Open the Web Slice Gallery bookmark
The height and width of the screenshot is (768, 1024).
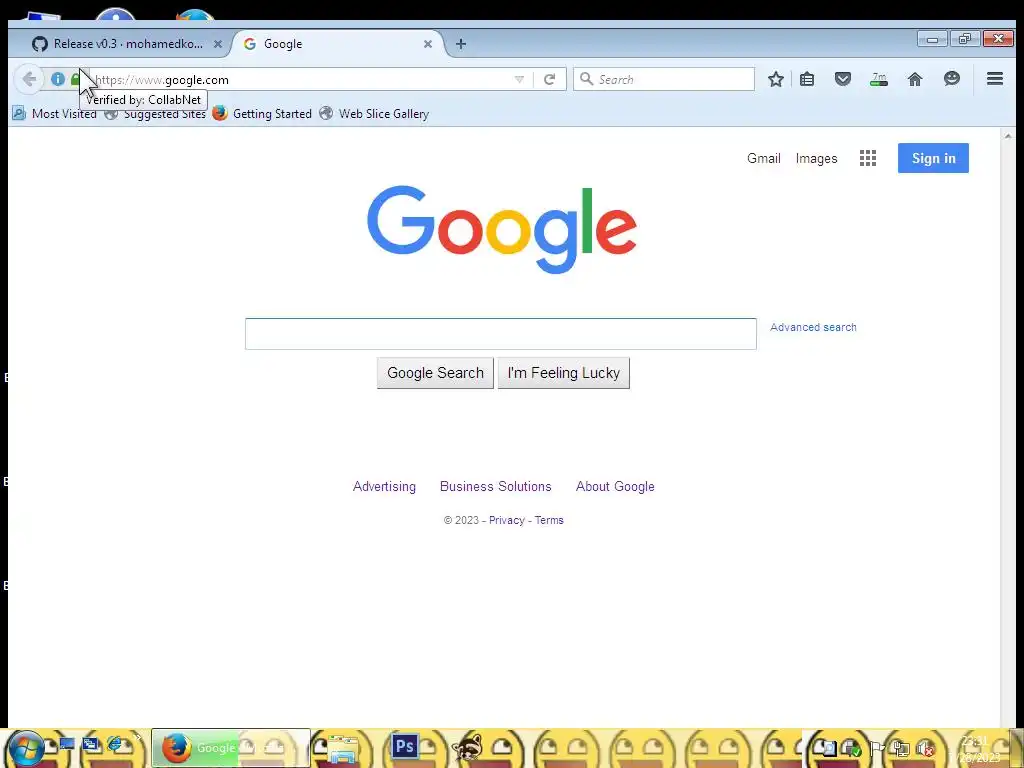(x=374, y=114)
